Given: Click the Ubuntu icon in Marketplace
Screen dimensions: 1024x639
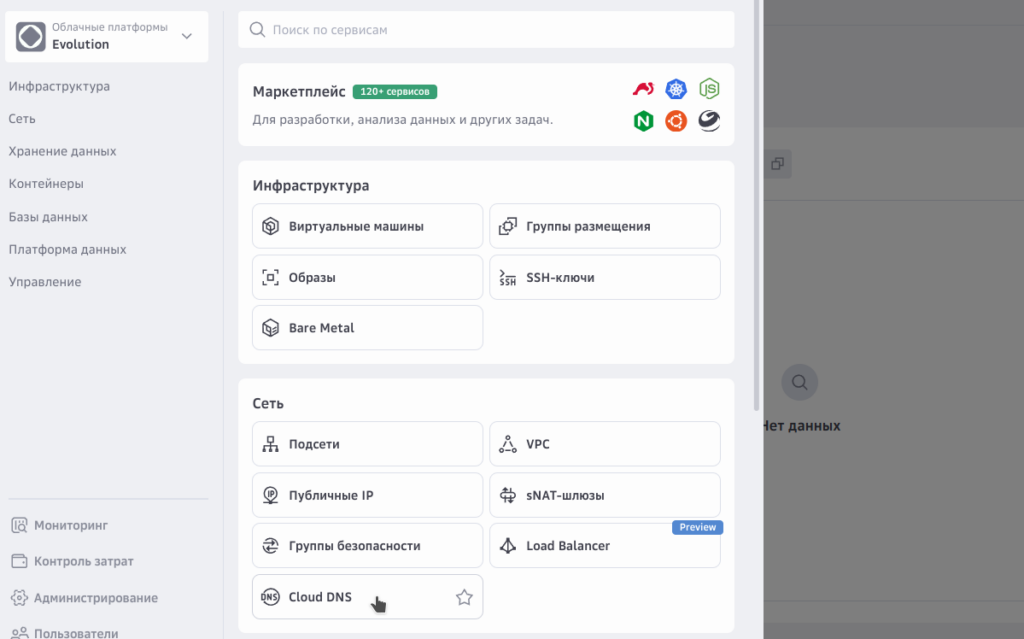Looking at the screenshot, I should coord(676,121).
